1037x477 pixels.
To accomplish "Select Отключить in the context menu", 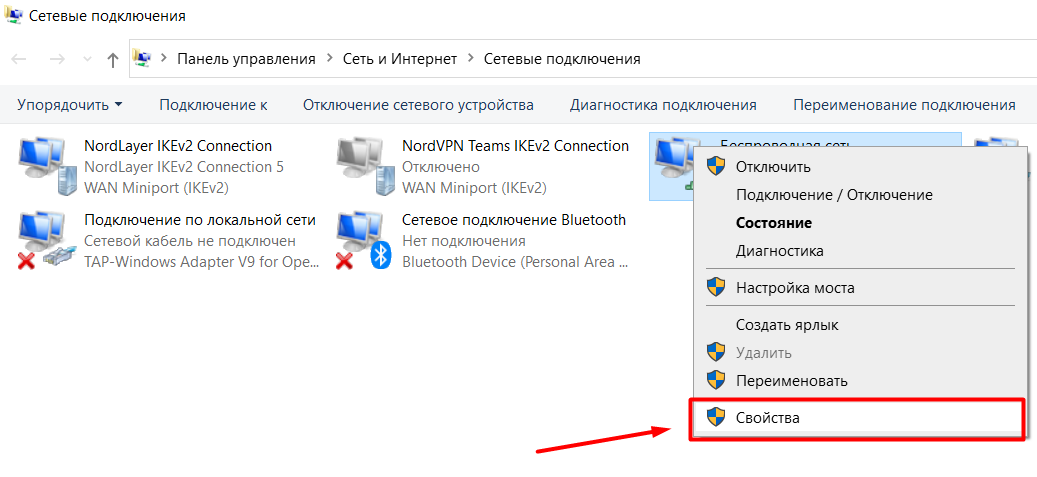I will point(773,167).
